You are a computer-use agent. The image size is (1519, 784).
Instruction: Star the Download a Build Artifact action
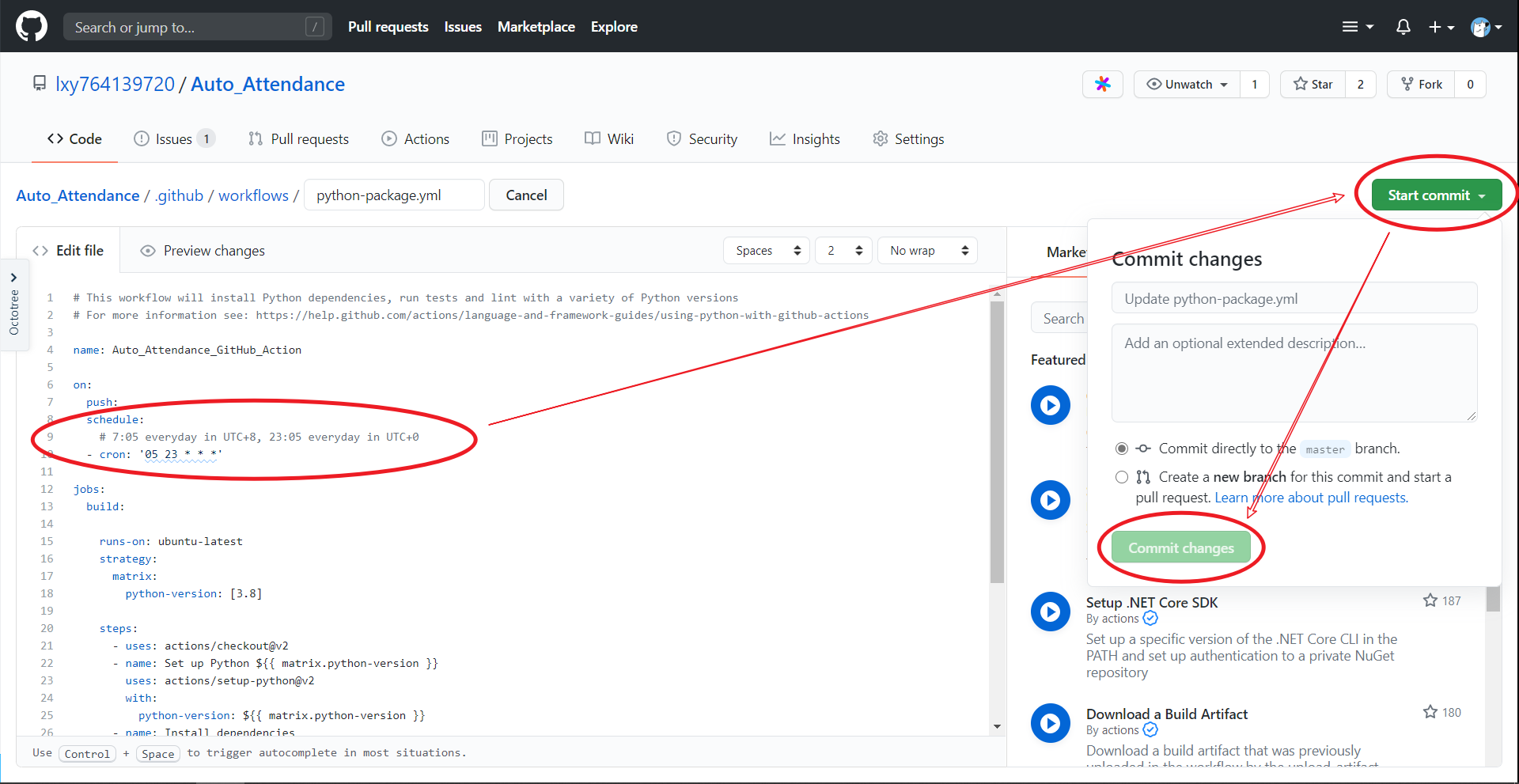pyautogui.click(x=1430, y=712)
